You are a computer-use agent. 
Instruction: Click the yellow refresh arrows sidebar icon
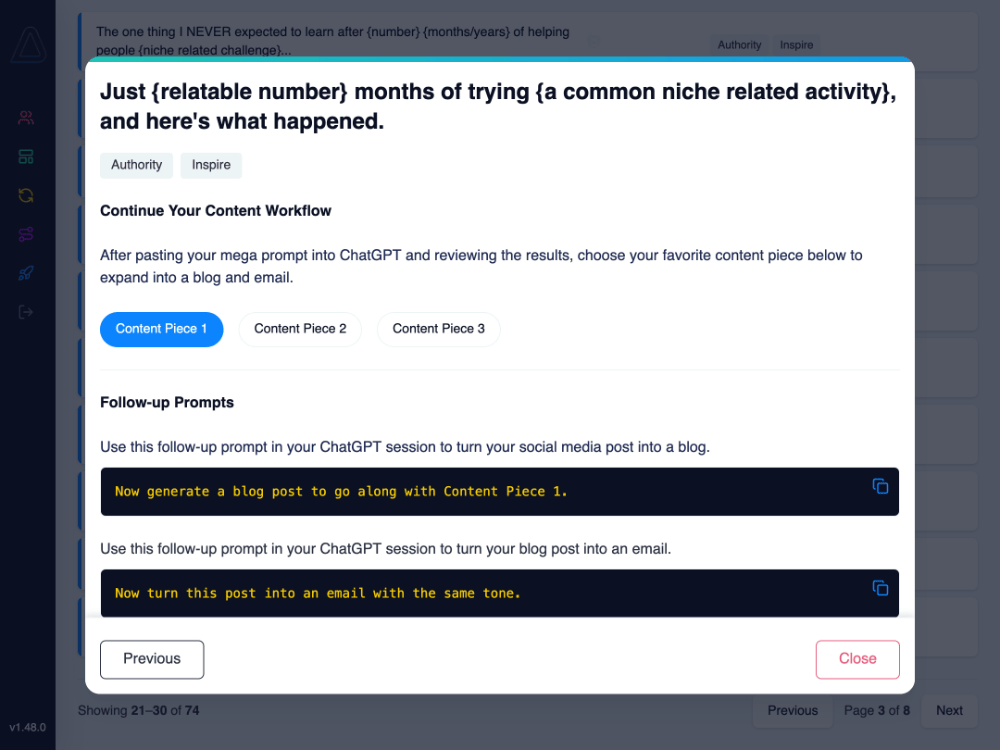pos(26,195)
